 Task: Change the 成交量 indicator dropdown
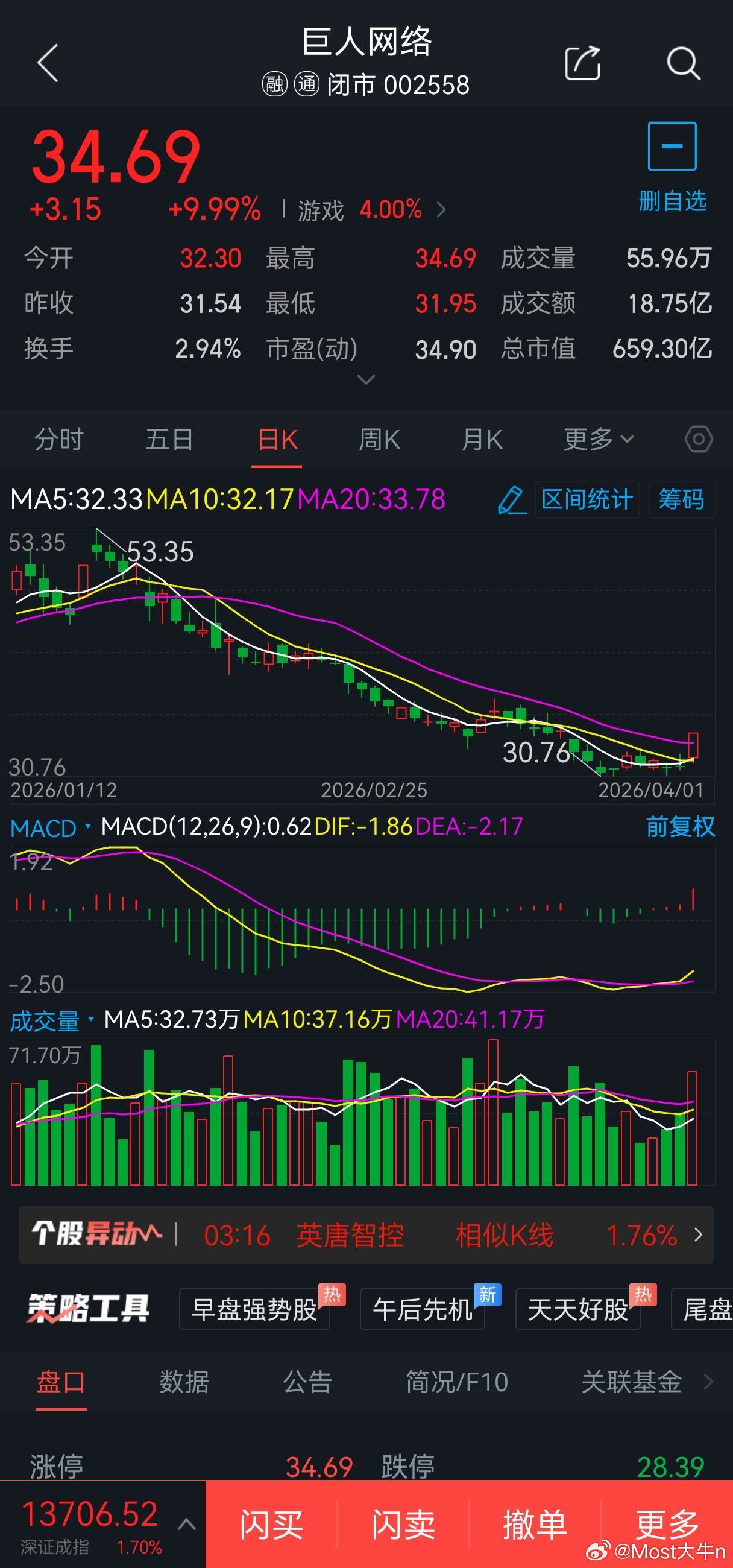tap(52, 1021)
